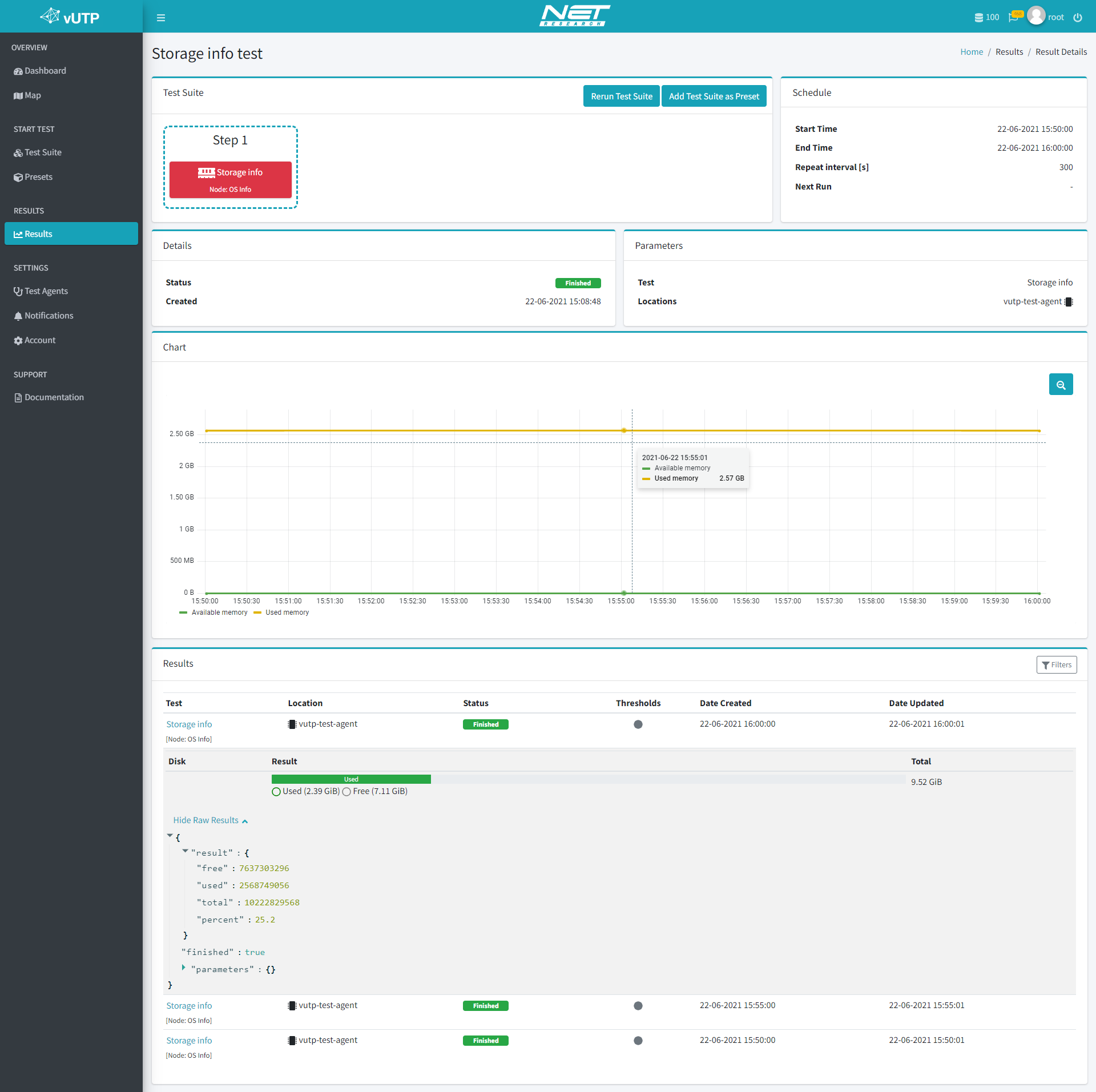1096x1092 pixels.
Task: Collapse the "result" JSON node
Action: tap(185, 851)
